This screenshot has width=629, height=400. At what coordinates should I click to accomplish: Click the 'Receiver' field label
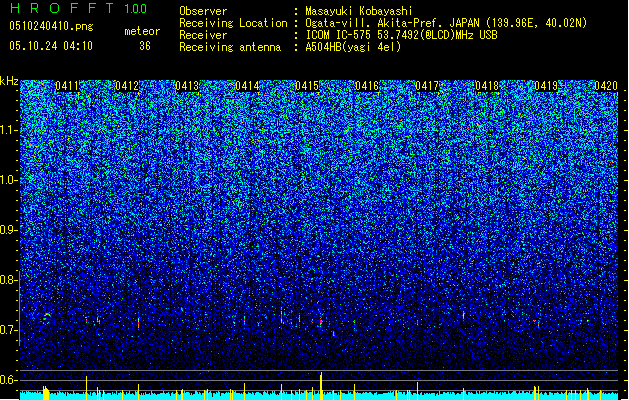203,35
